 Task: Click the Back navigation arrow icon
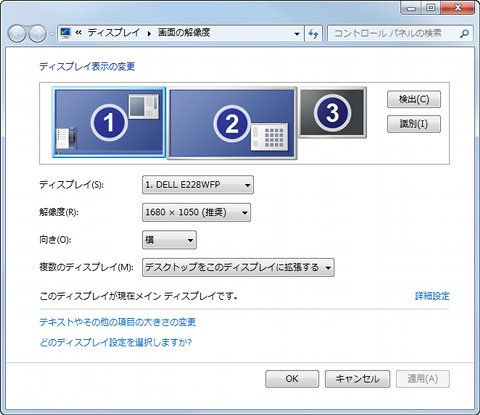(x=16, y=34)
